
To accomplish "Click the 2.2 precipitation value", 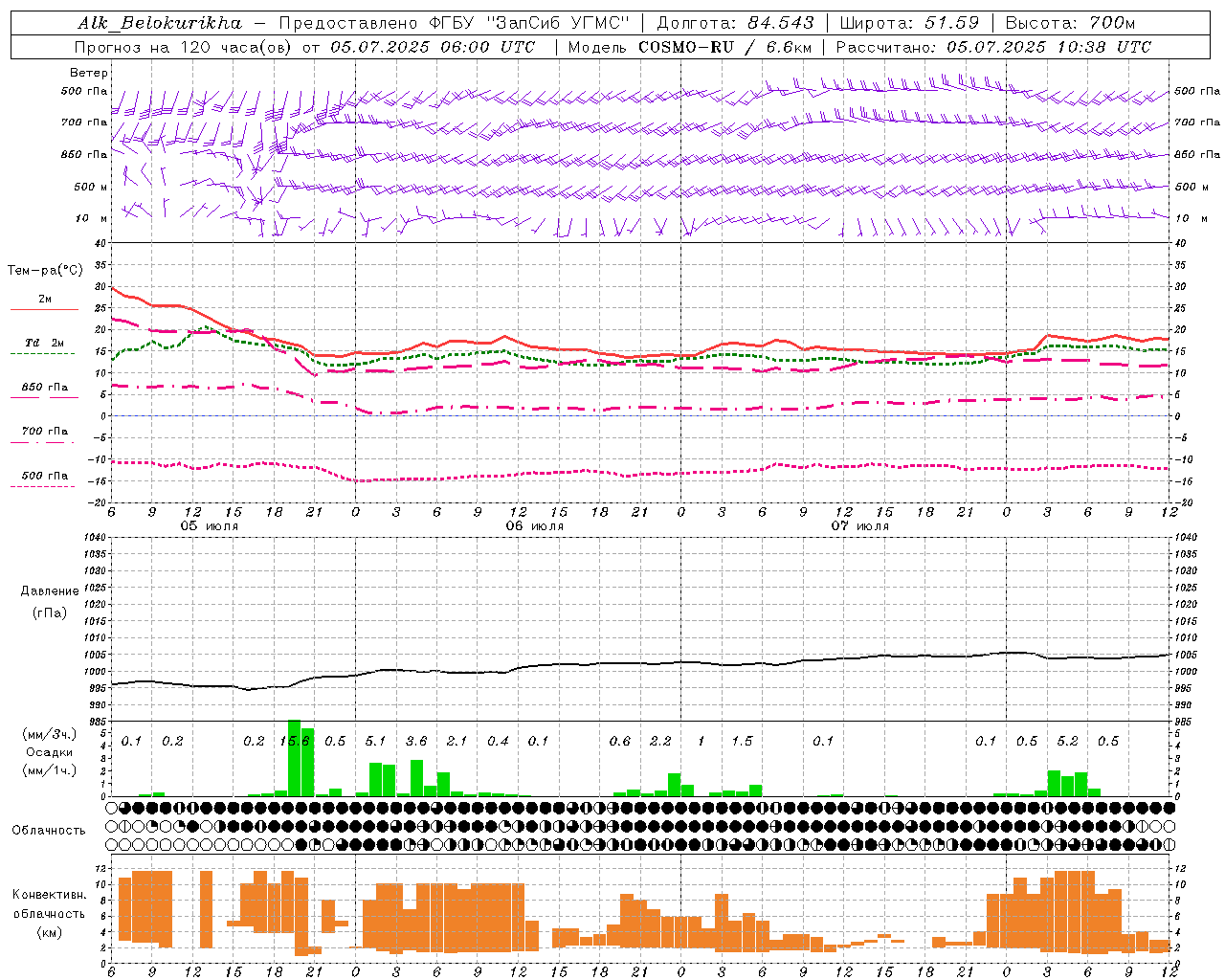I will [x=660, y=742].
